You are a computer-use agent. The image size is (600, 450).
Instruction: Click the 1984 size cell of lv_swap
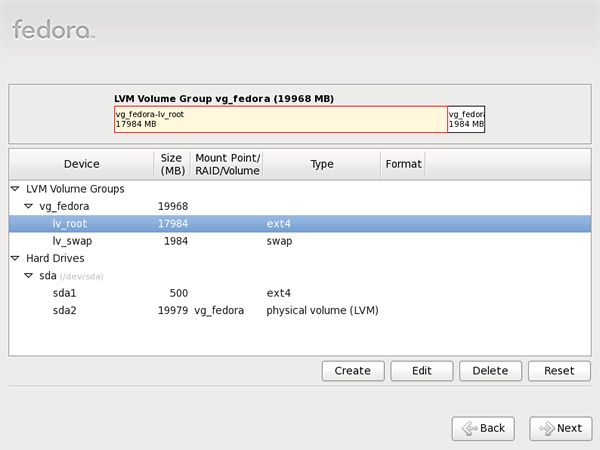(176, 241)
